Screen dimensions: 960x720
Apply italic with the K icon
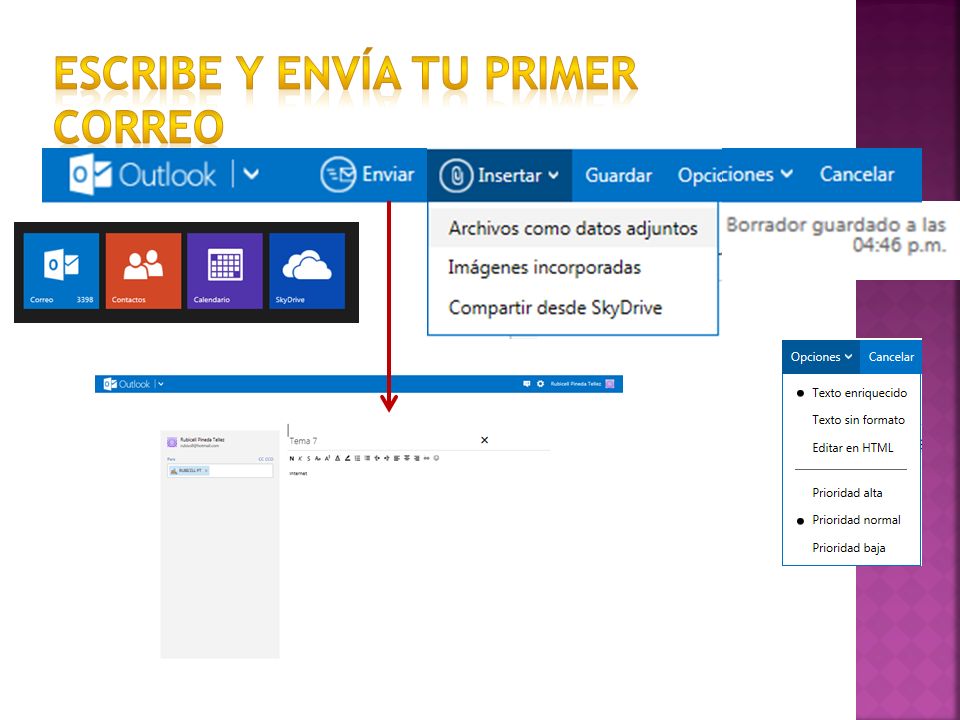[x=300, y=459]
